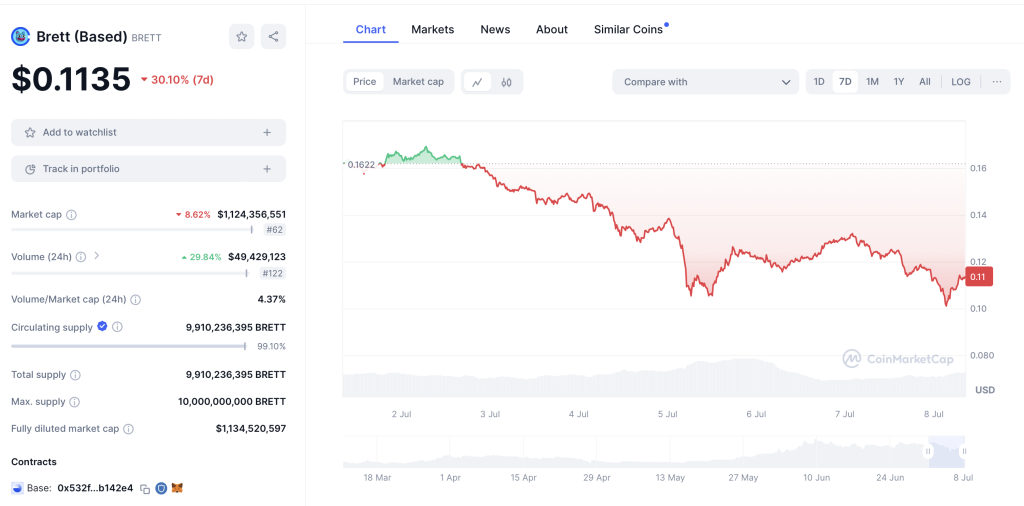This screenshot has height=506, width=1024.
Task: Click the $1,124,356,551 market cap value
Action: point(251,214)
